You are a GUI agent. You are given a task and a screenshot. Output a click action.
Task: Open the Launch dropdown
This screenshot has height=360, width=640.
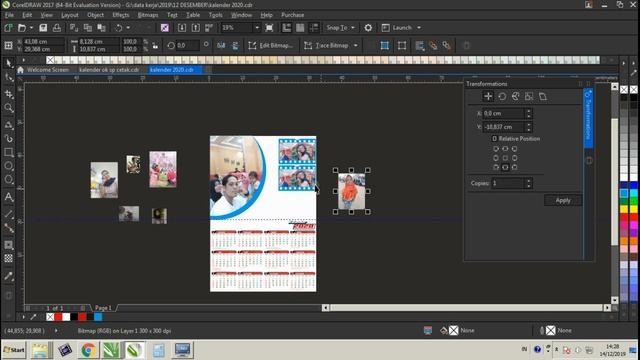click(419, 28)
